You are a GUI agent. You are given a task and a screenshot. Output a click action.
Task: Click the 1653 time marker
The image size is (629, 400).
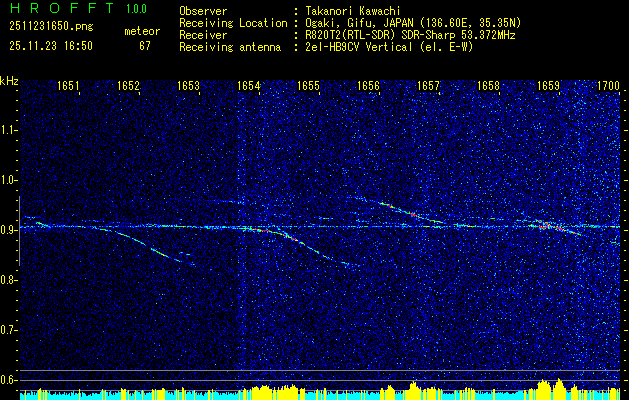coord(188,85)
